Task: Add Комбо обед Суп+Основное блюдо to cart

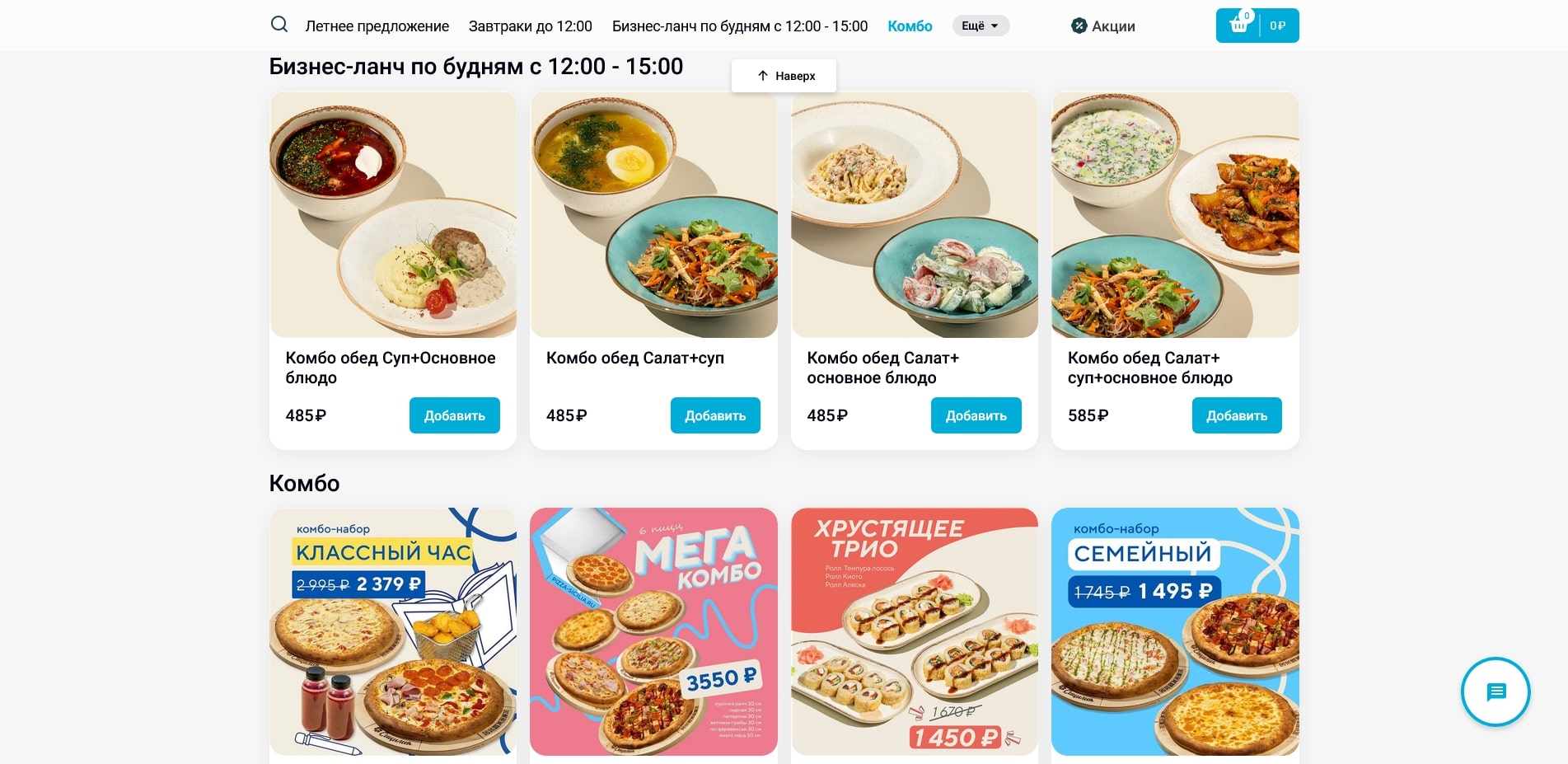Action: click(455, 415)
